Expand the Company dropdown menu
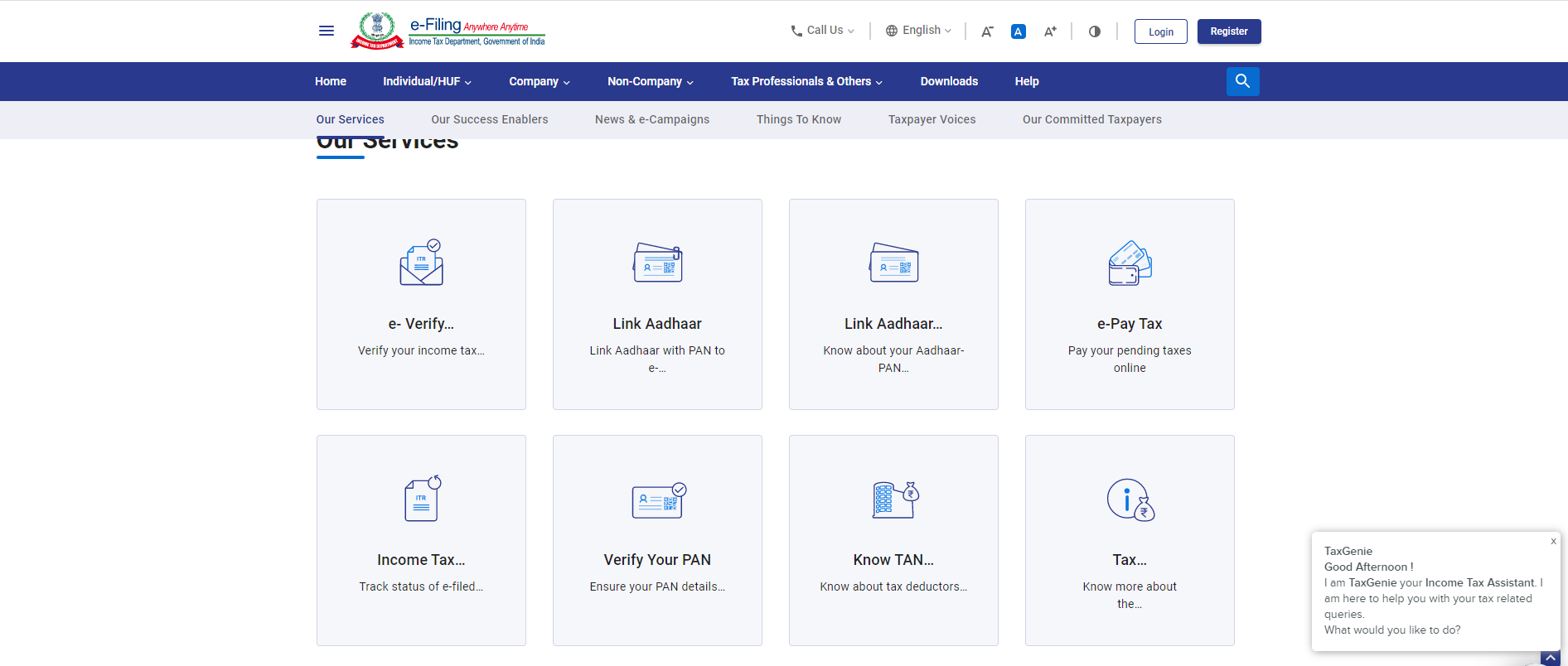1568x666 pixels. click(x=539, y=81)
